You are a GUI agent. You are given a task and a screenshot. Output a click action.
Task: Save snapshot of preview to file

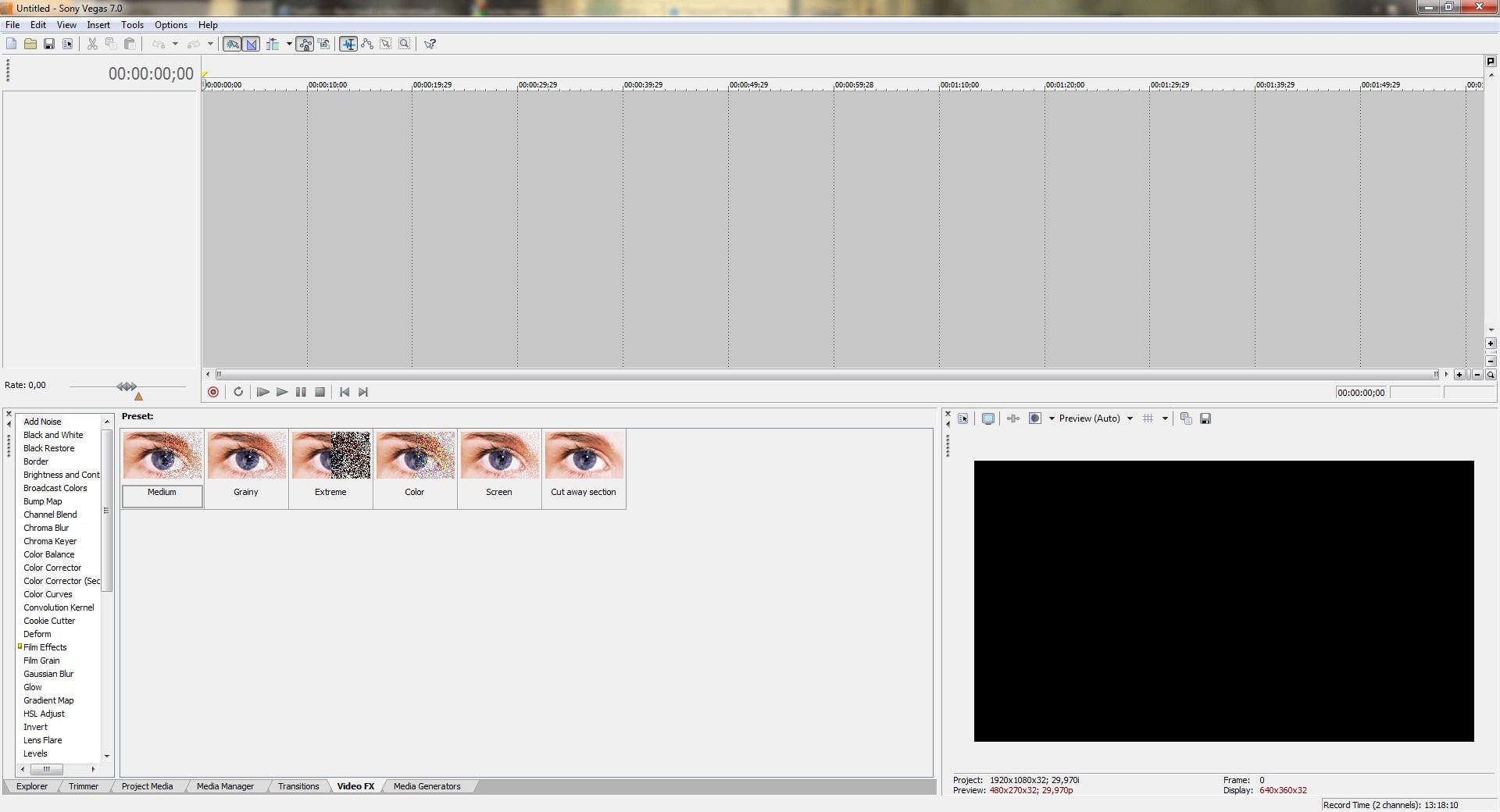(1205, 418)
